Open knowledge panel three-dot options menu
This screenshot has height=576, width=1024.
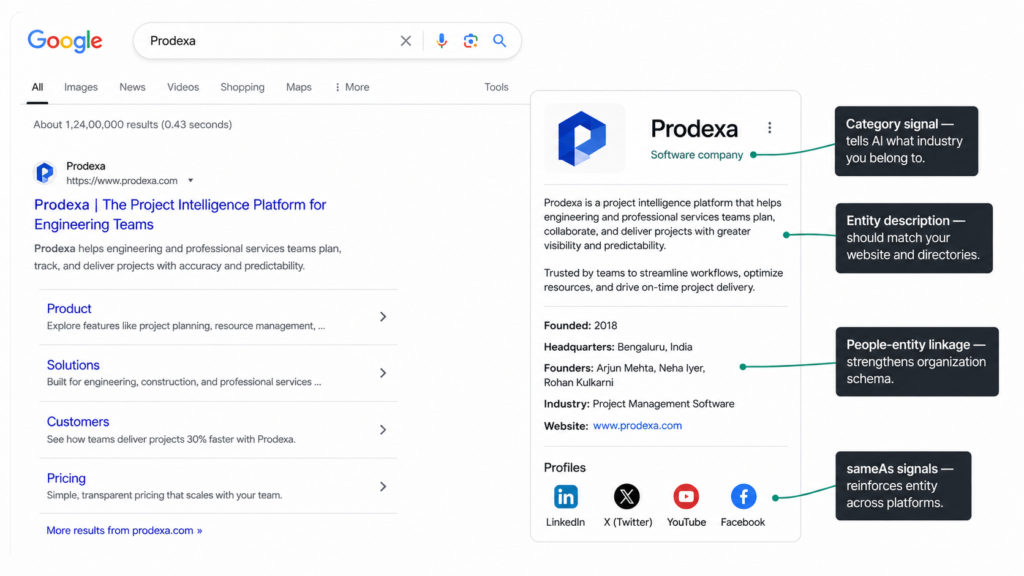[x=769, y=128]
